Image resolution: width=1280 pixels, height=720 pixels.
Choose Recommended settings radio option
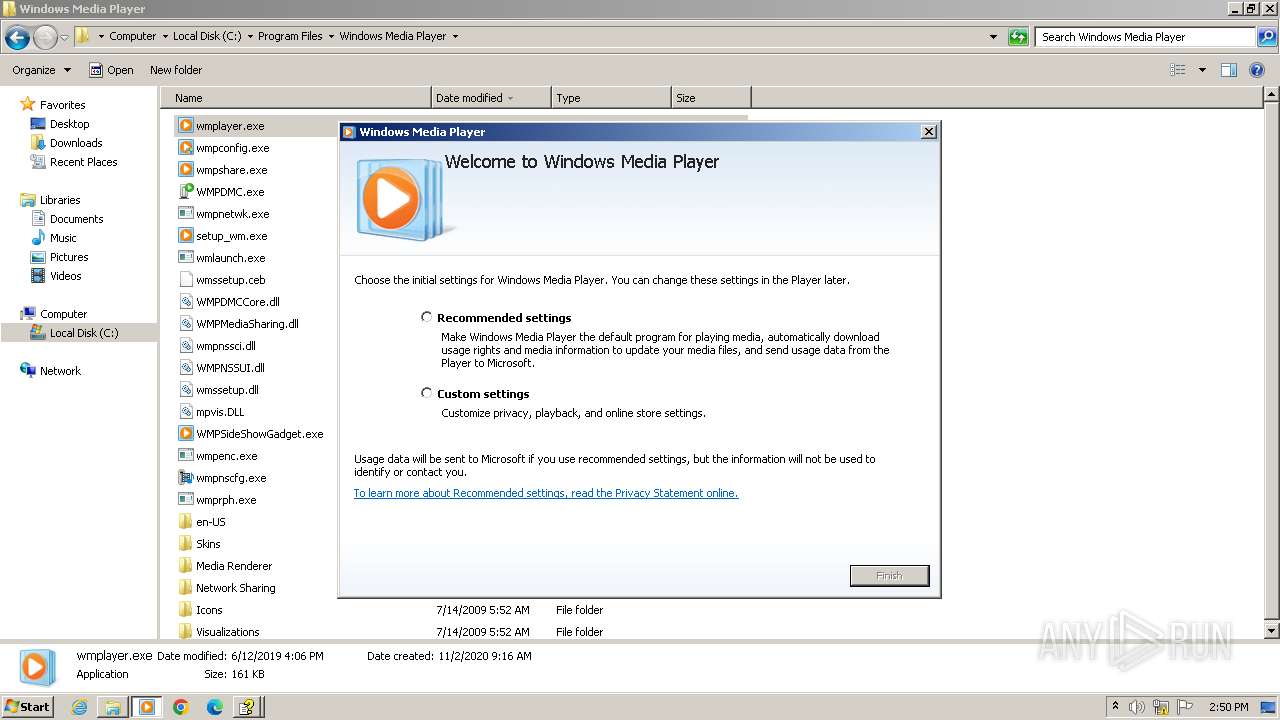(427, 317)
